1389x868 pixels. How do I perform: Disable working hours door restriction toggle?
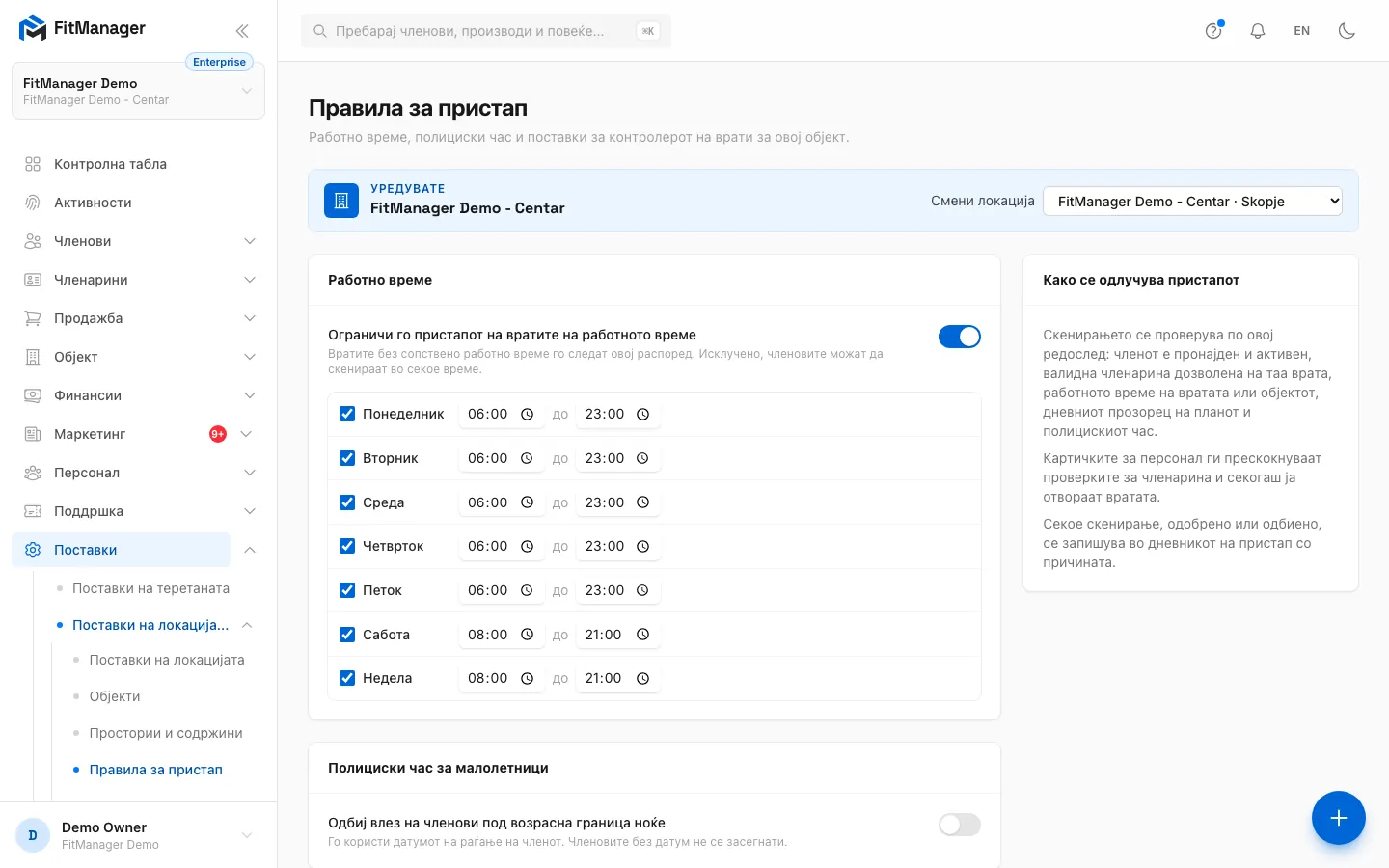[x=960, y=337]
